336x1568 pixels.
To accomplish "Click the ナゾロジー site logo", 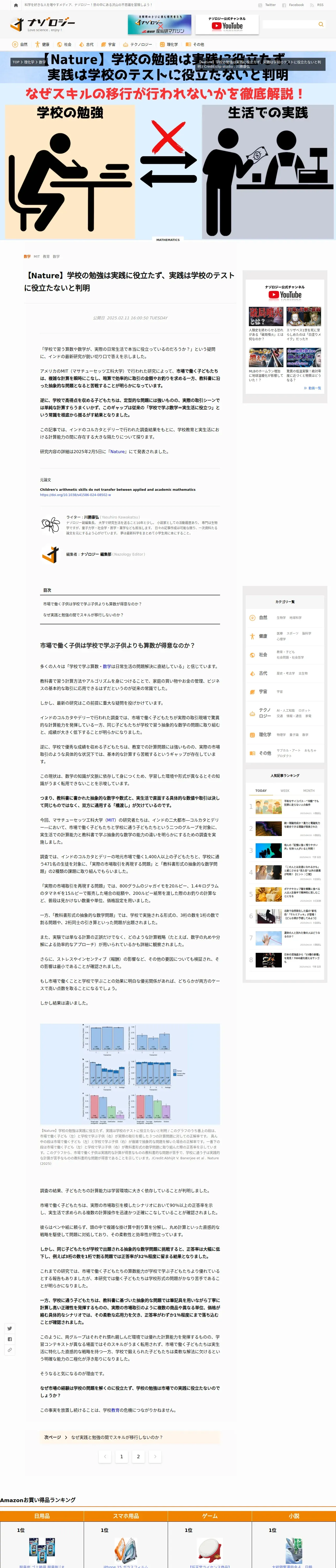I will pyautogui.click(x=43, y=24).
